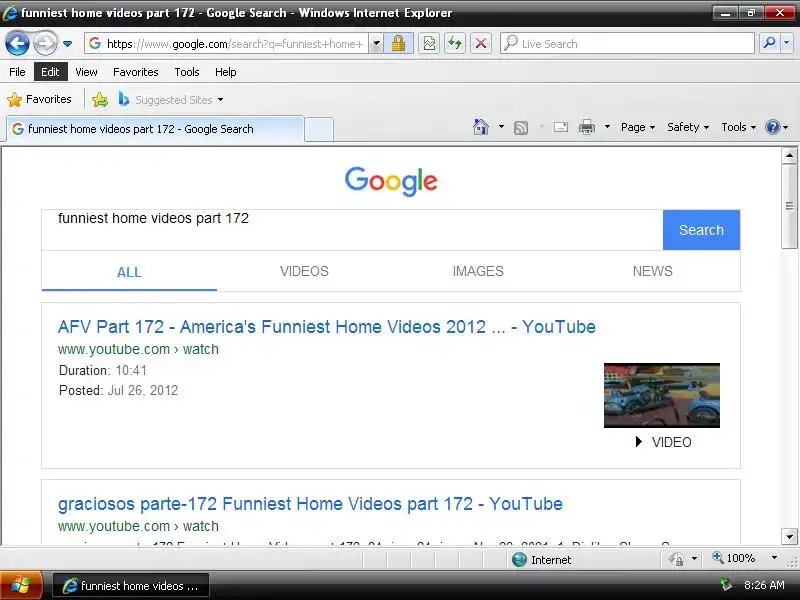Click the Duration 10:41 text
This screenshot has height=600, width=800.
[x=103, y=370]
